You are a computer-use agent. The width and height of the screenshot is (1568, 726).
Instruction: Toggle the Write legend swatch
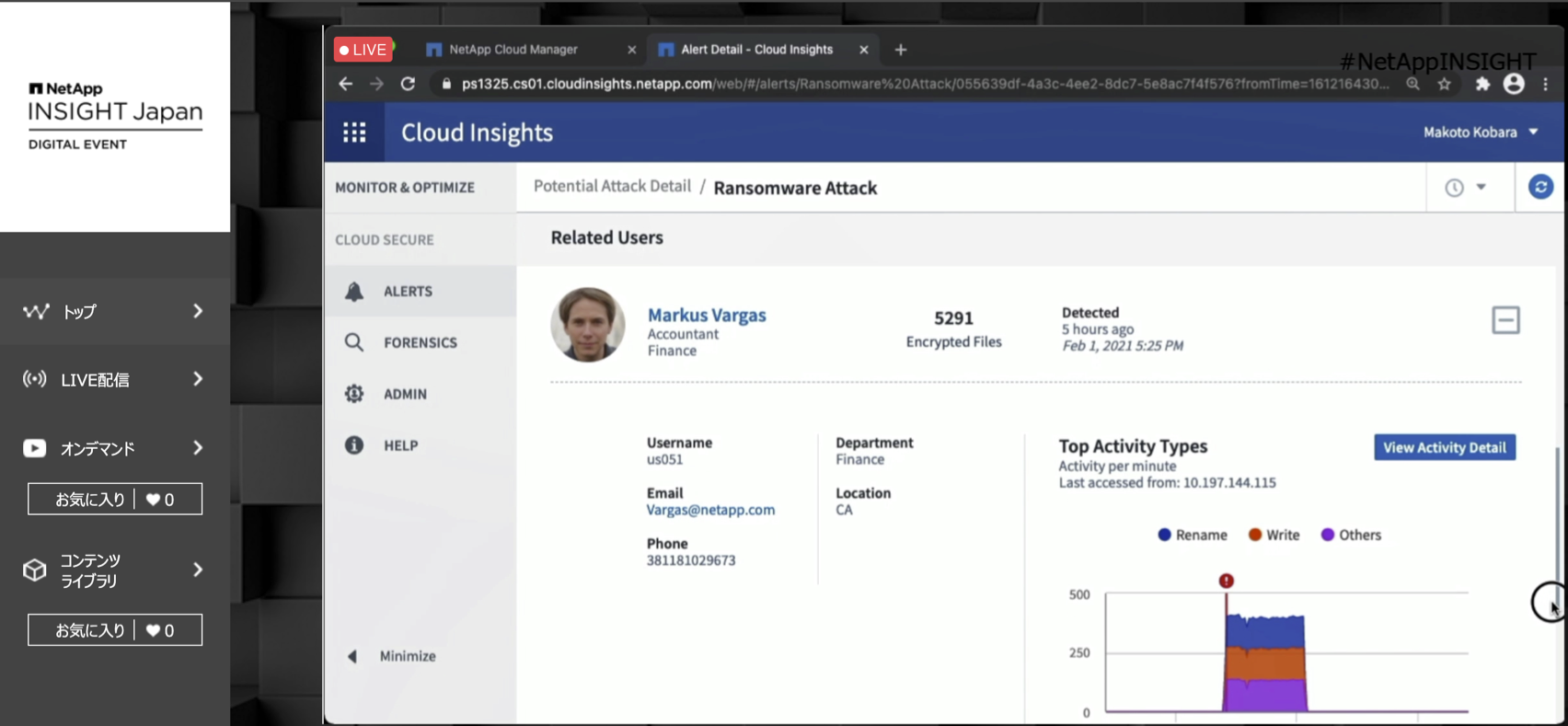1255,535
